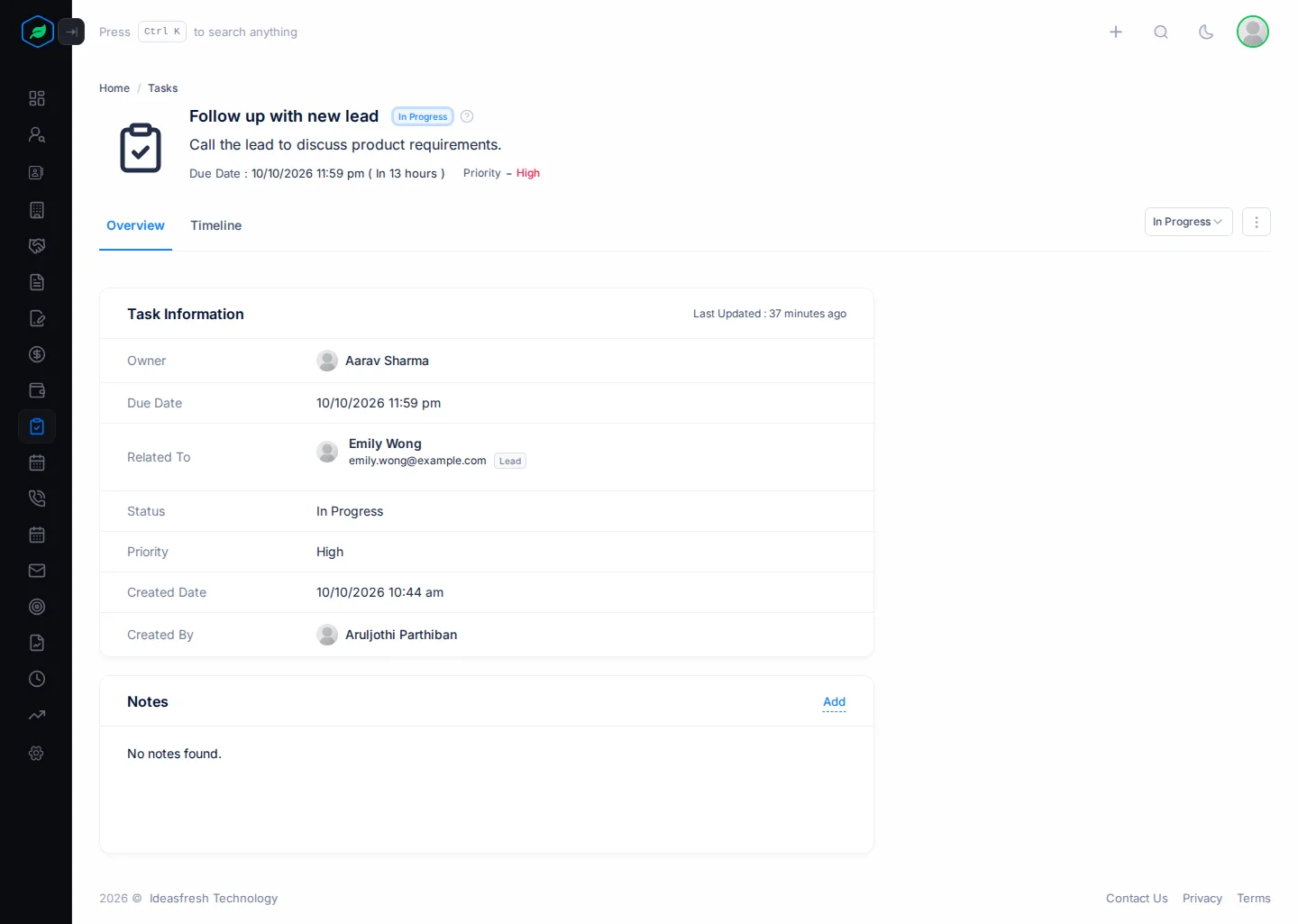Open the wallet sidebar icon
This screenshot has height=924, width=1298.
point(37,390)
